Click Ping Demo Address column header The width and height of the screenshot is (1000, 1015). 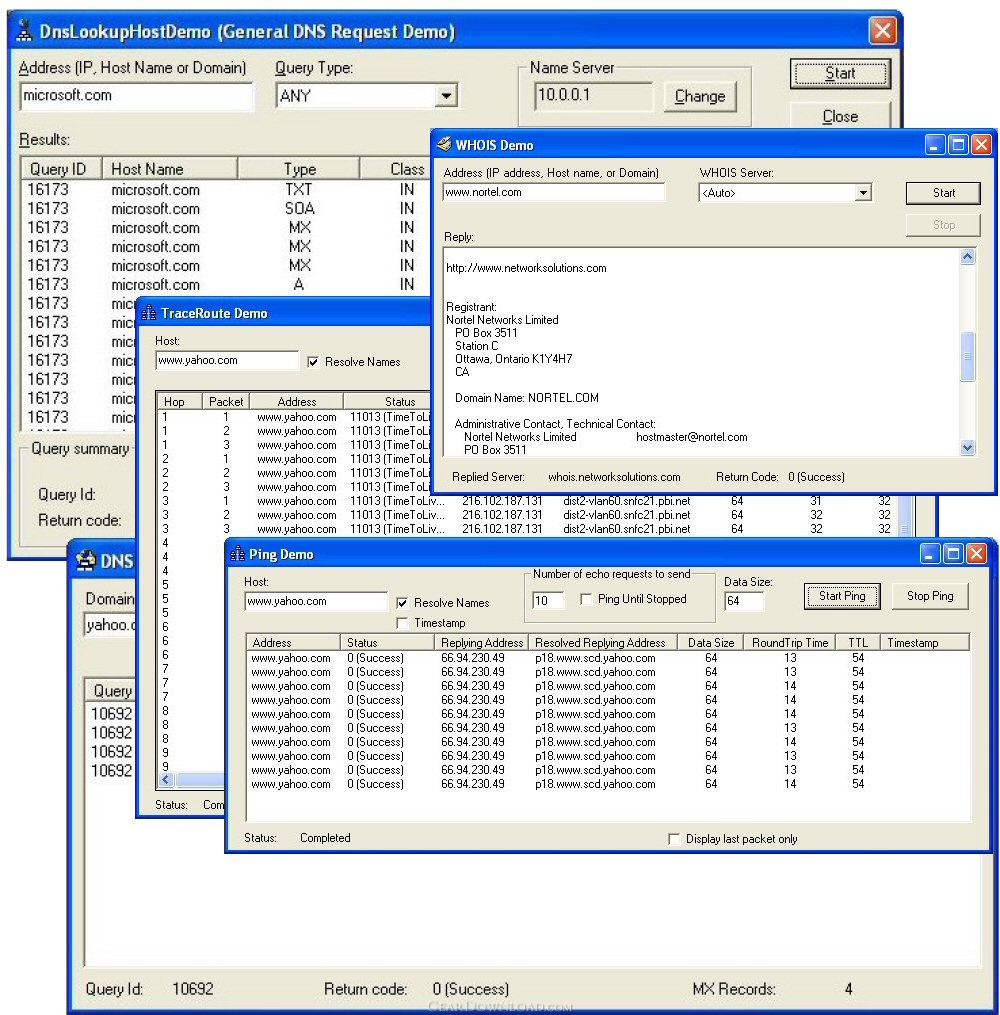click(x=293, y=643)
